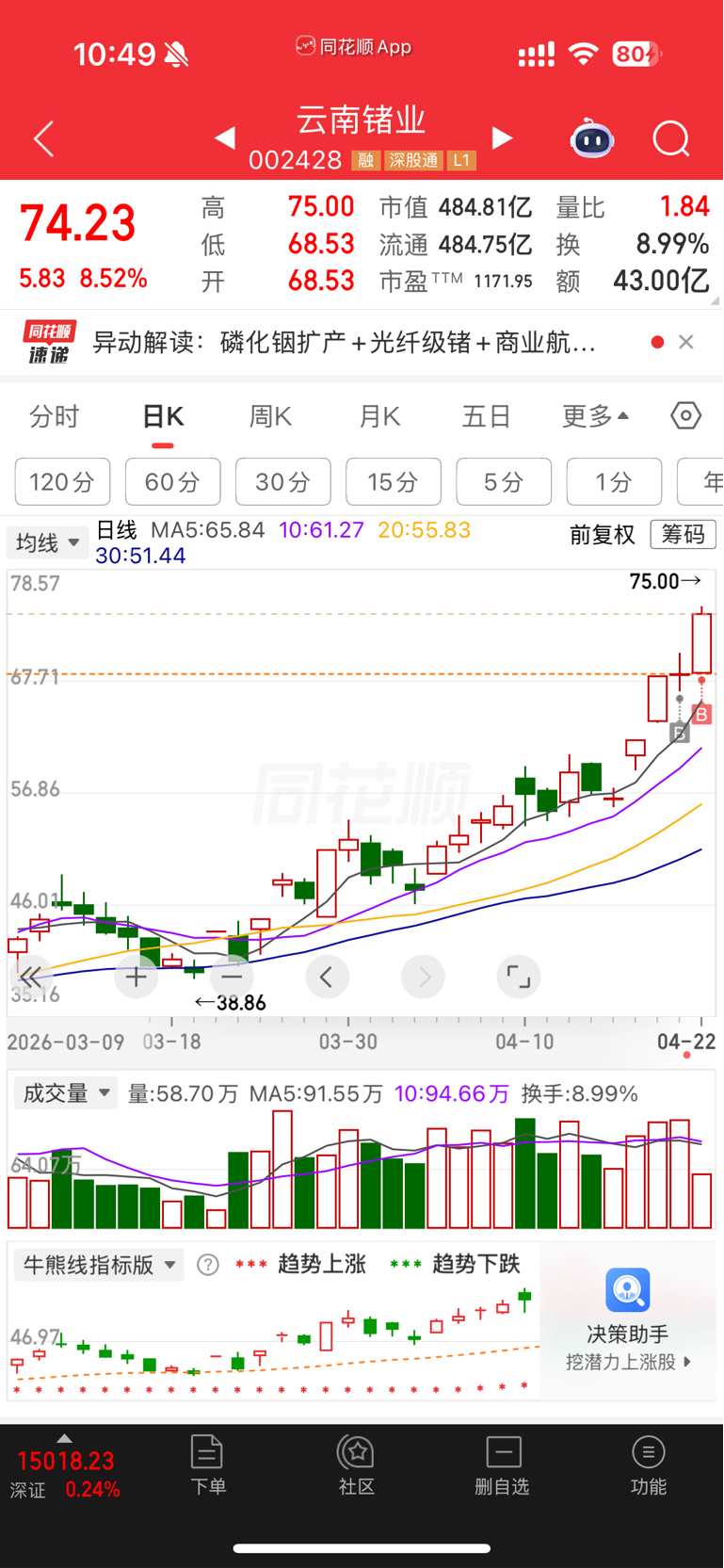The width and height of the screenshot is (724, 1568).
Task: Zoom in chart with plus icon
Action: (x=137, y=978)
